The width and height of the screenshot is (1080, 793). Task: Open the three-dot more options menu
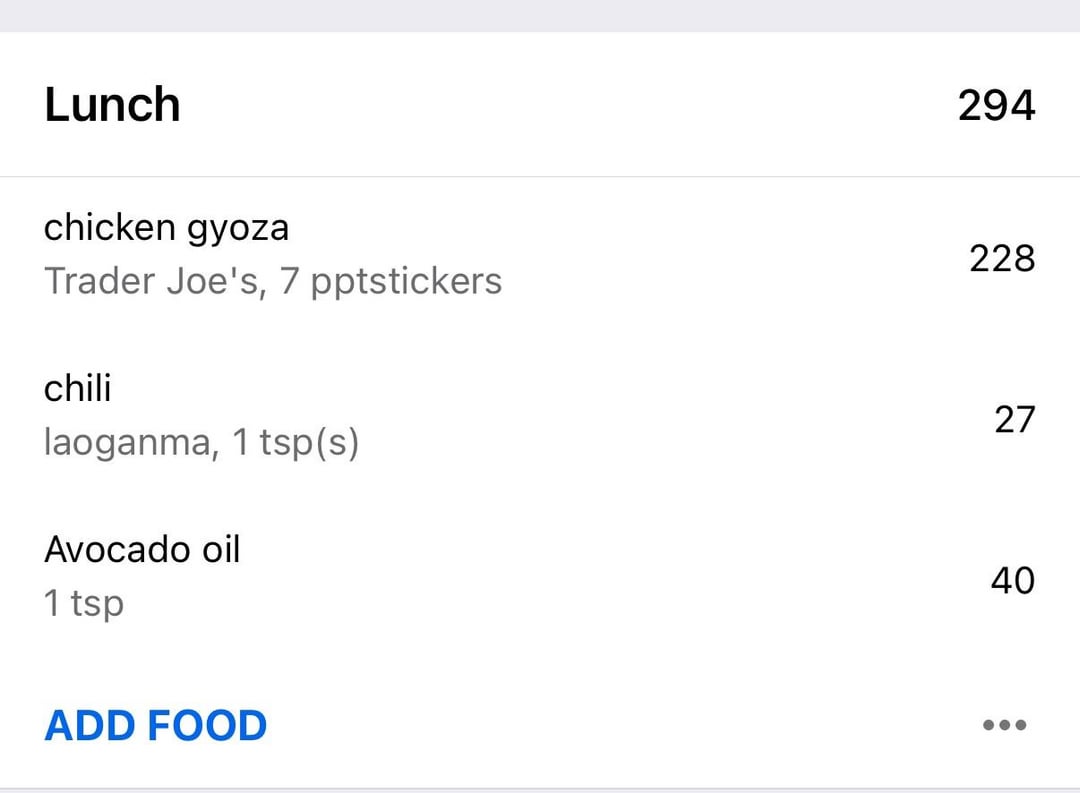1004,725
